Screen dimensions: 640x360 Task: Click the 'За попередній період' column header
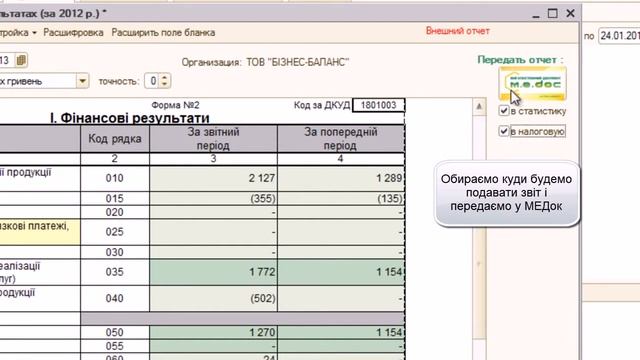tap(341, 139)
